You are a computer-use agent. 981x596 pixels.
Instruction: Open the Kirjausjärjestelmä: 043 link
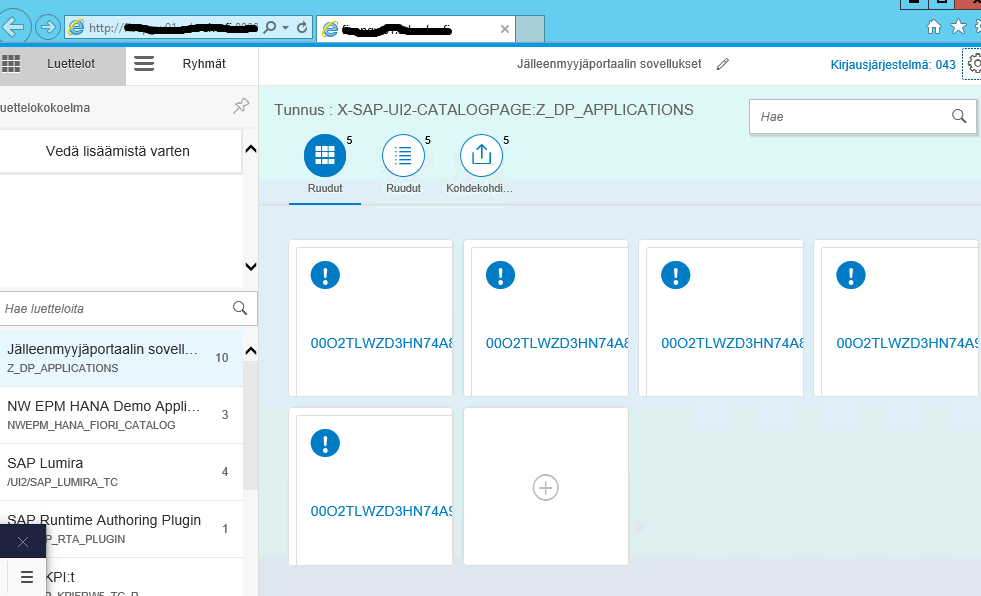tap(893, 64)
